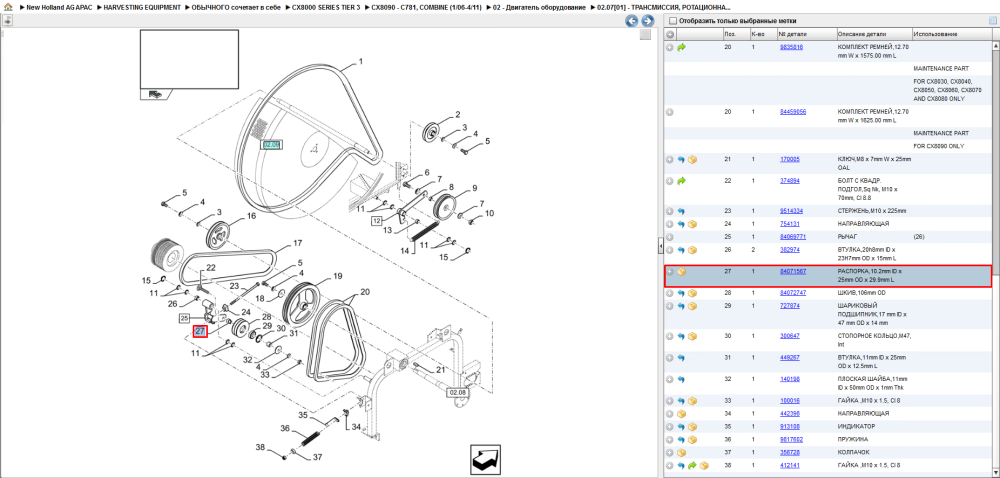Viewport: 1000px width, 478px height.
Task: Click parts list scrollbar up arrow
Action: point(996,46)
